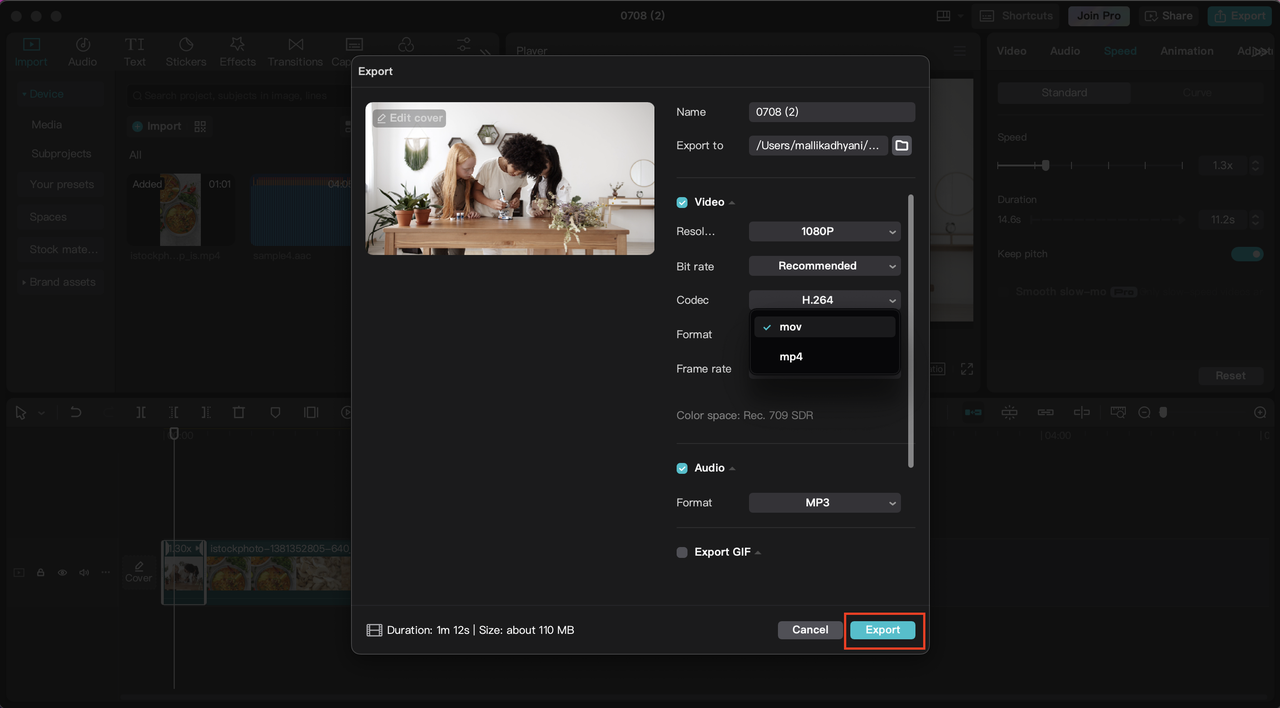The height and width of the screenshot is (708, 1280).
Task: Expand Brand assets in the sidebar
Action: pyautogui.click(x=59, y=282)
